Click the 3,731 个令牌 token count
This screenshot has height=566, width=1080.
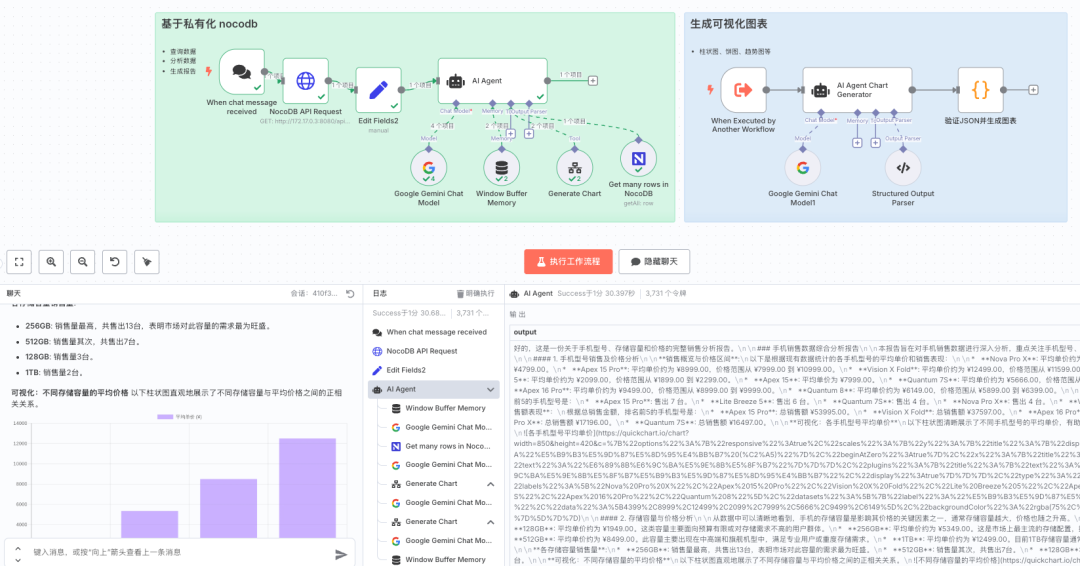tap(665, 293)
